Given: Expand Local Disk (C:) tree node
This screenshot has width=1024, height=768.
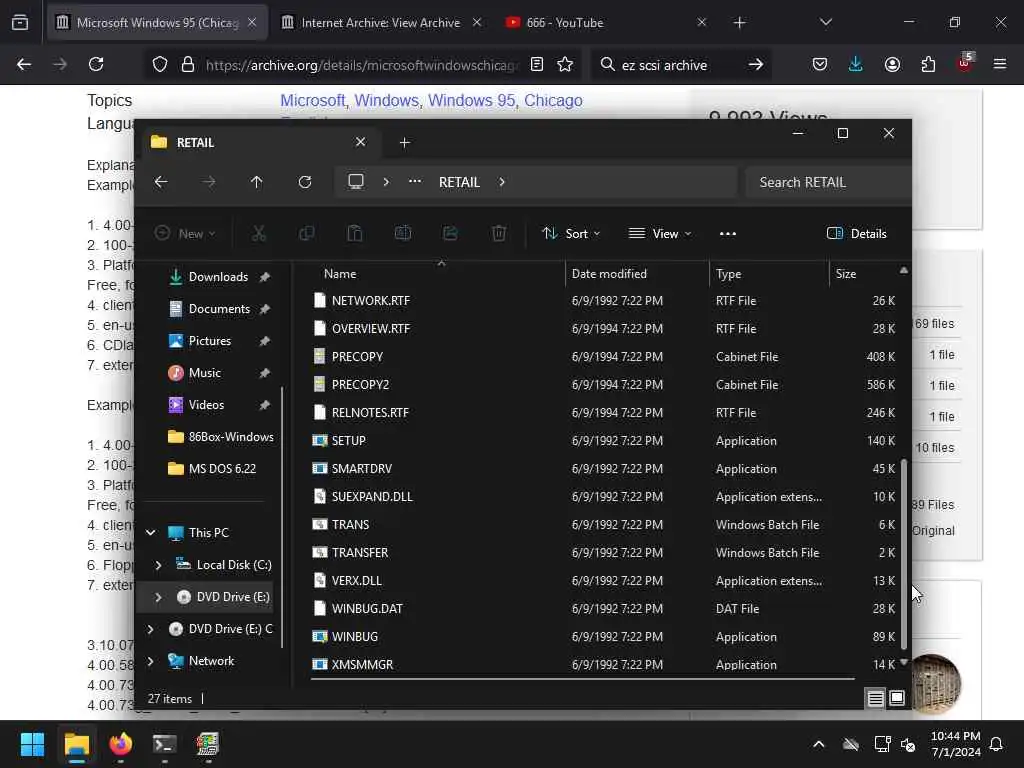Looking at the screenshot, I should [158, 565].
